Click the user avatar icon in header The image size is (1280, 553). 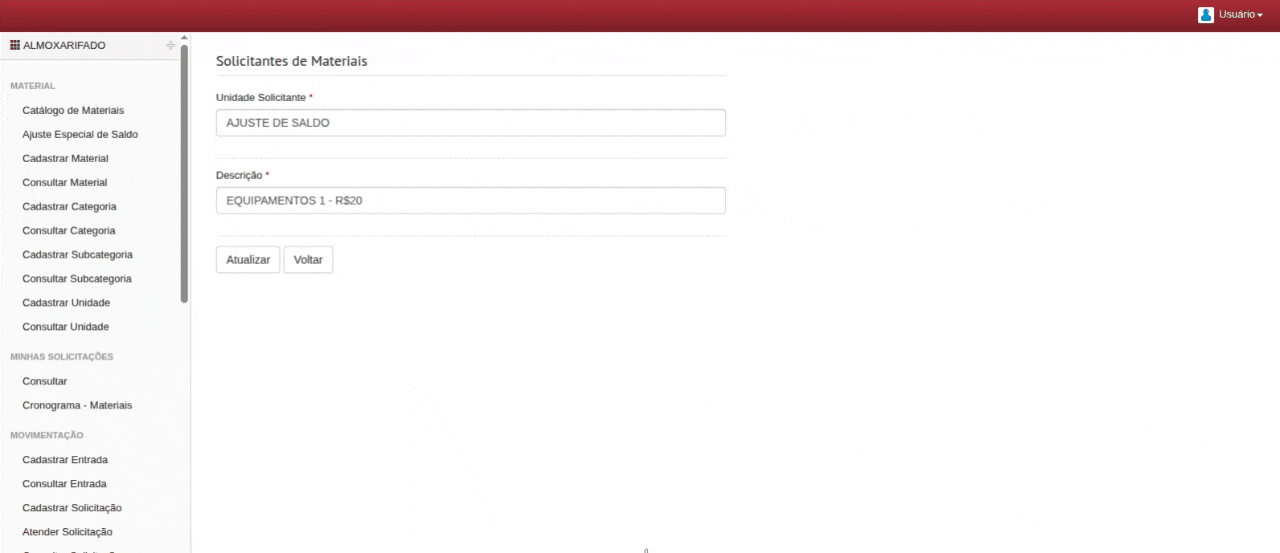click(1206, 15)
